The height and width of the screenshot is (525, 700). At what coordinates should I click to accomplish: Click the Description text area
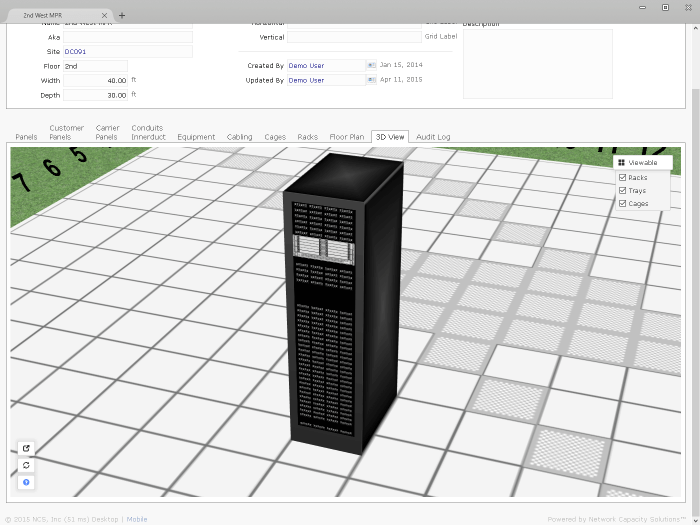[537, 63]
